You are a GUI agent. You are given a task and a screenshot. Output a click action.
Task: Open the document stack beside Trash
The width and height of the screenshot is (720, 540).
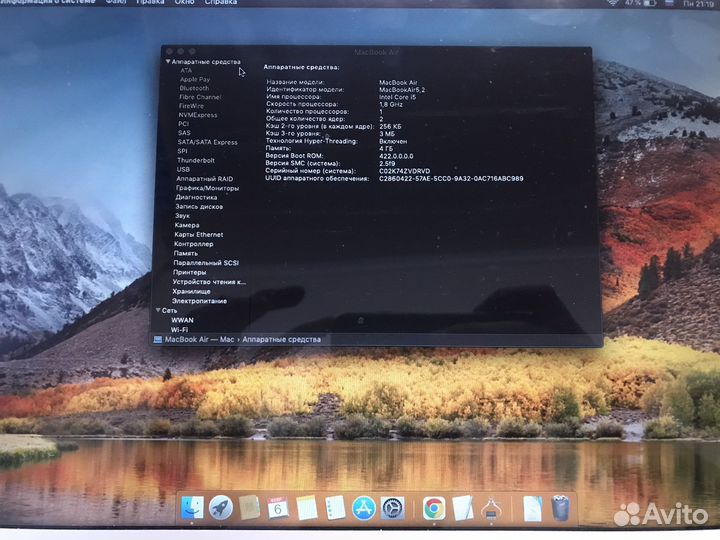pos(533,508)
